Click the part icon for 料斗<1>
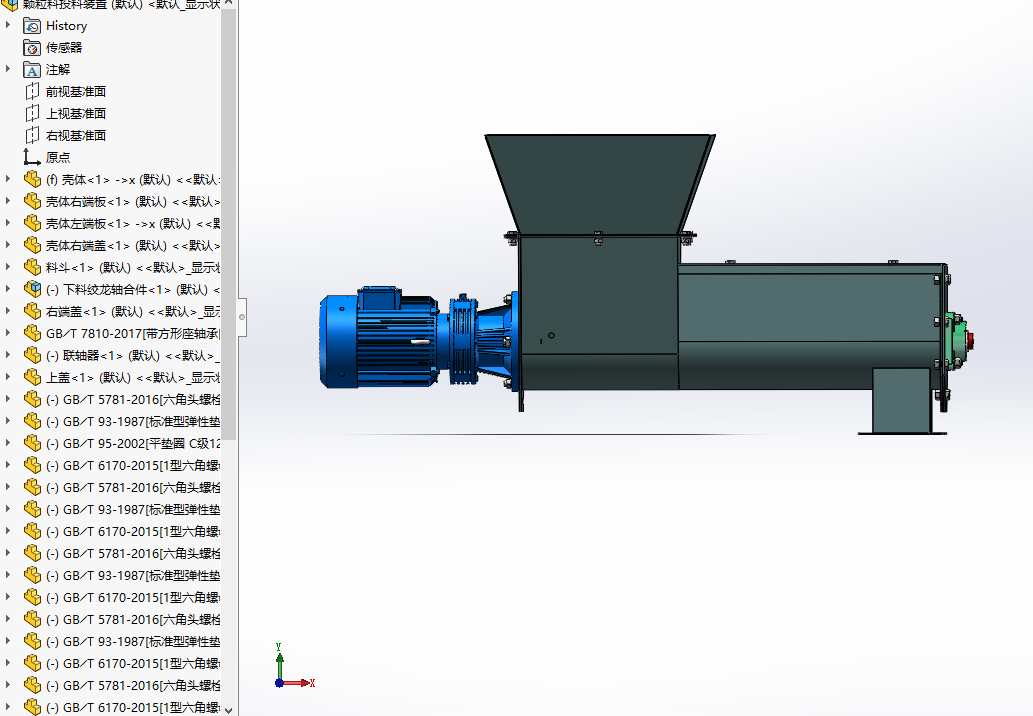Viewport: 1033px width, 716px height. [32, 267]
